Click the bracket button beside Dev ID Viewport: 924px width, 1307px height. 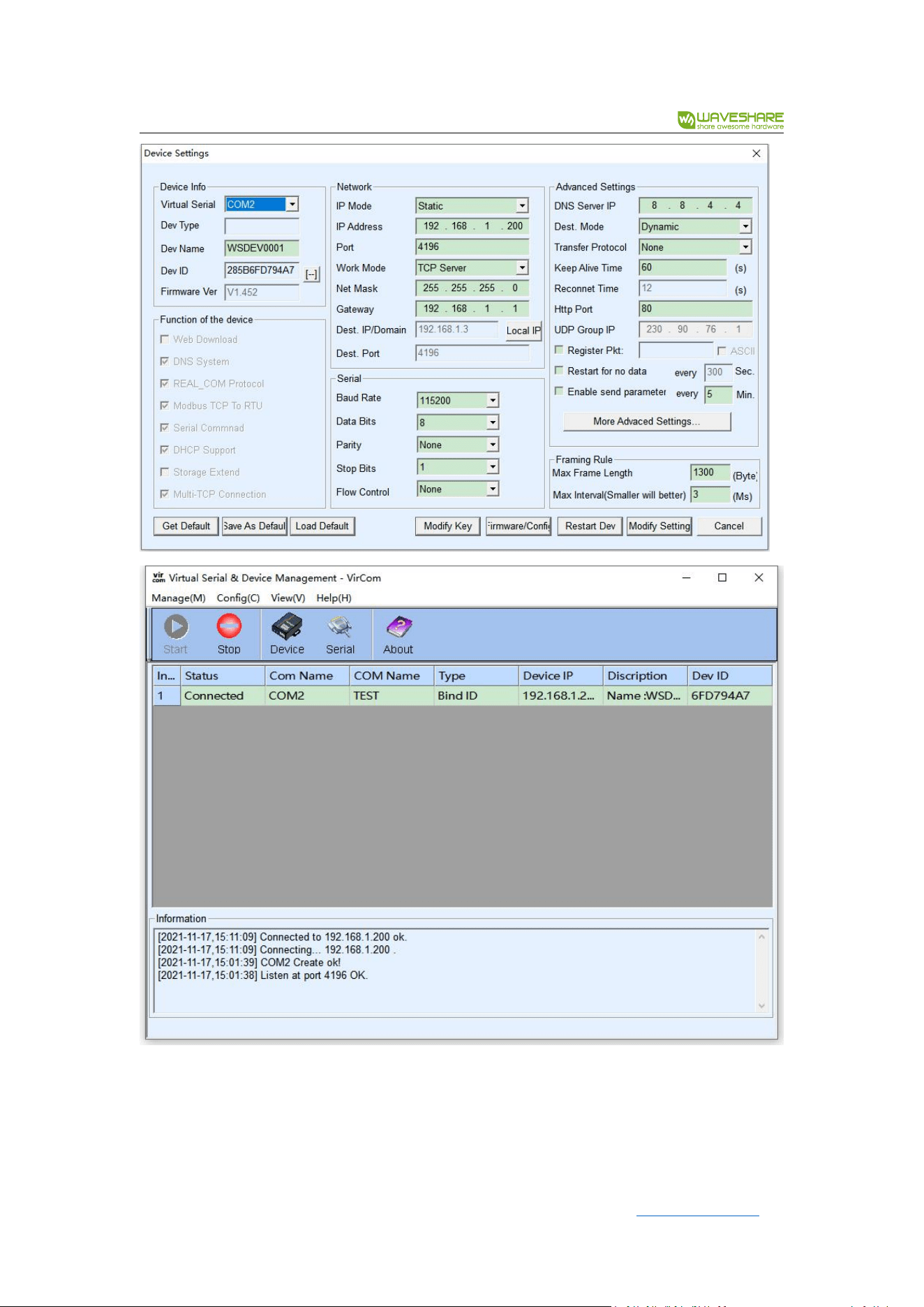pyautogui.click(x=312, y=274)
